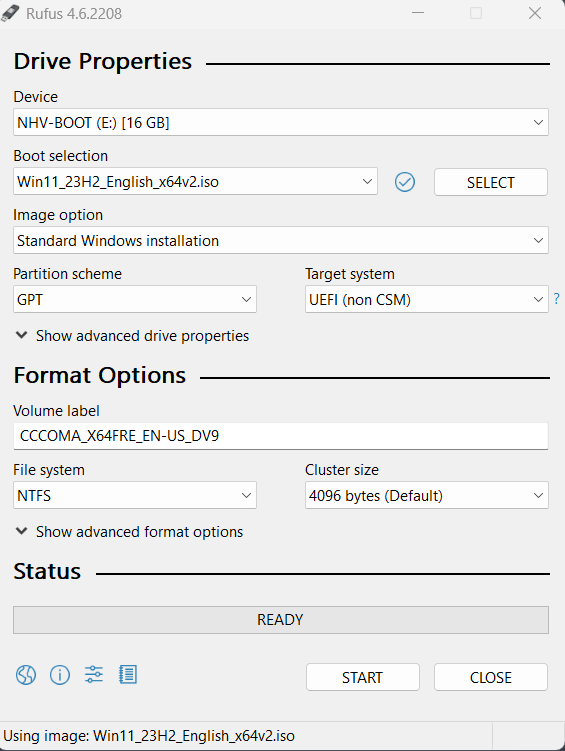The height and width of the screenshot is (751, 565).
Task: Click the Status heading
Action: tap(47, 571)
